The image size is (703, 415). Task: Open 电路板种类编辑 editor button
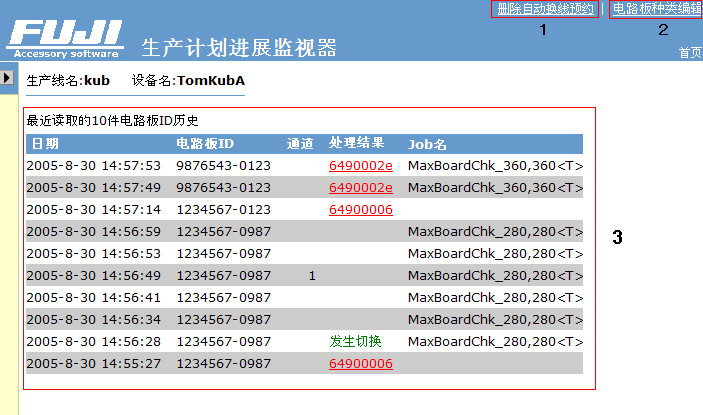point(656,9)
